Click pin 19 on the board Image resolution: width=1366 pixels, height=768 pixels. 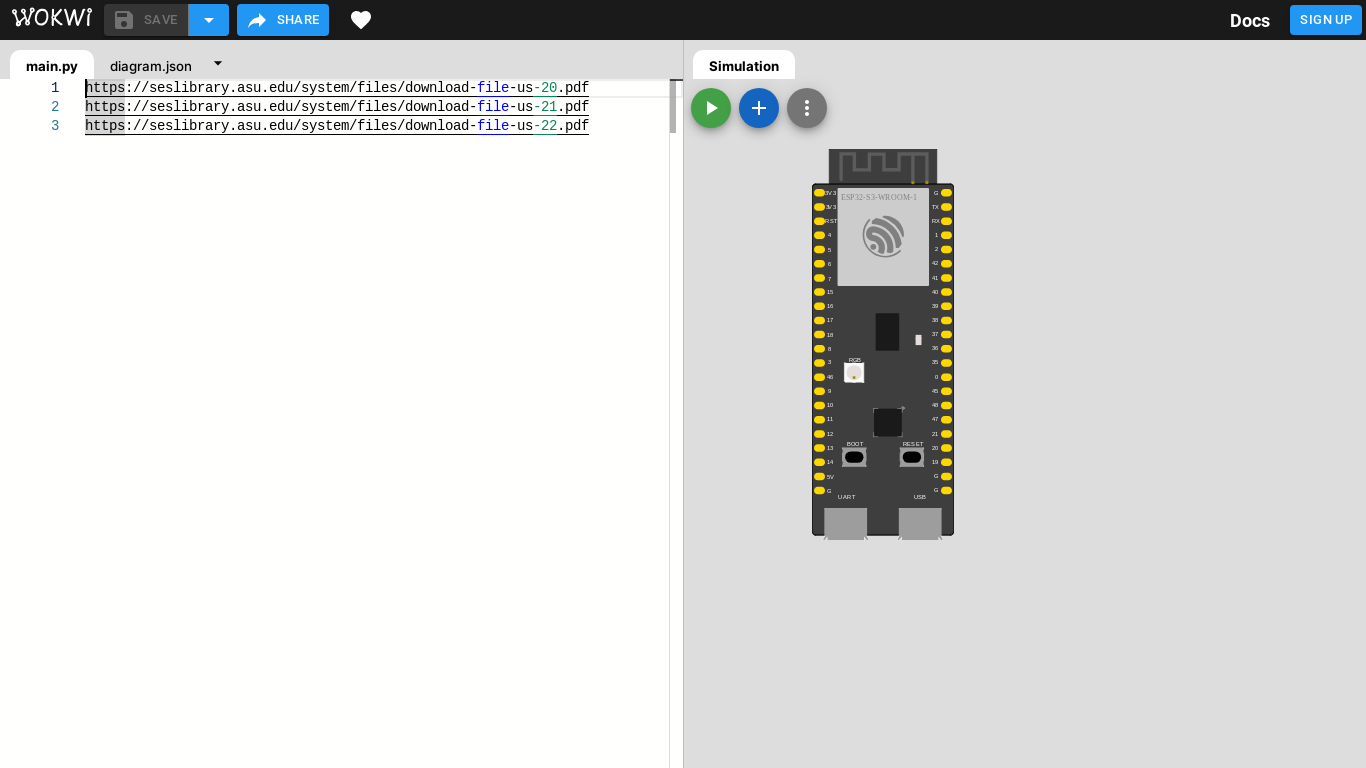click(x=946, y=462)
